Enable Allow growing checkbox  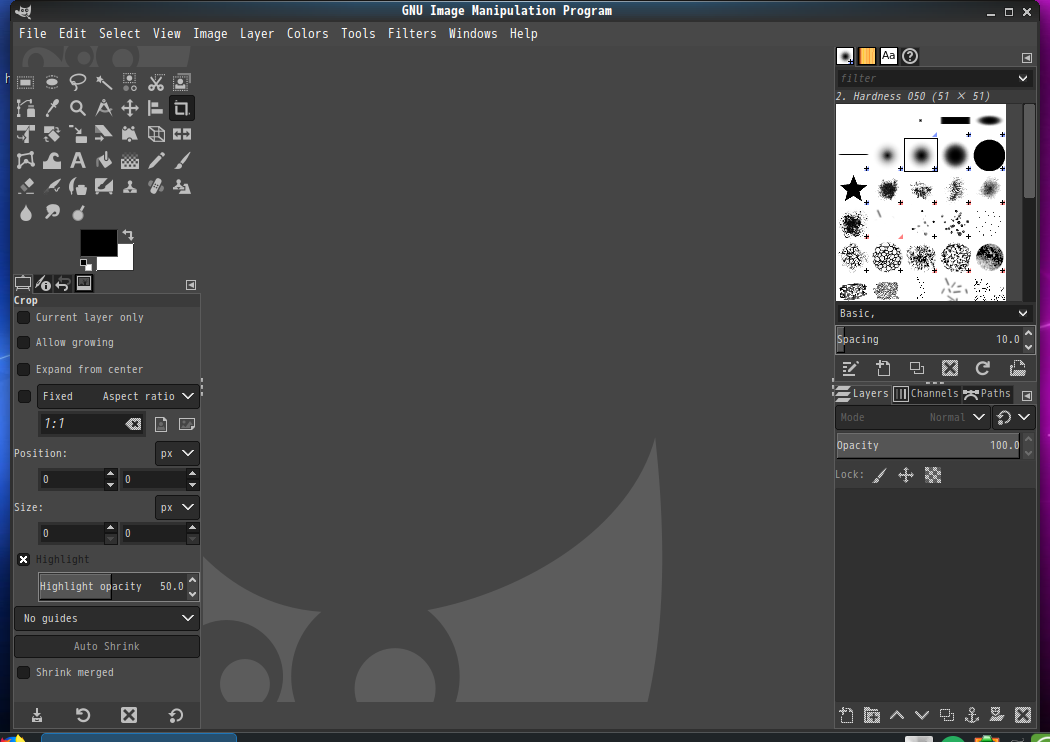pyautogui.click(x=23, y=342)
